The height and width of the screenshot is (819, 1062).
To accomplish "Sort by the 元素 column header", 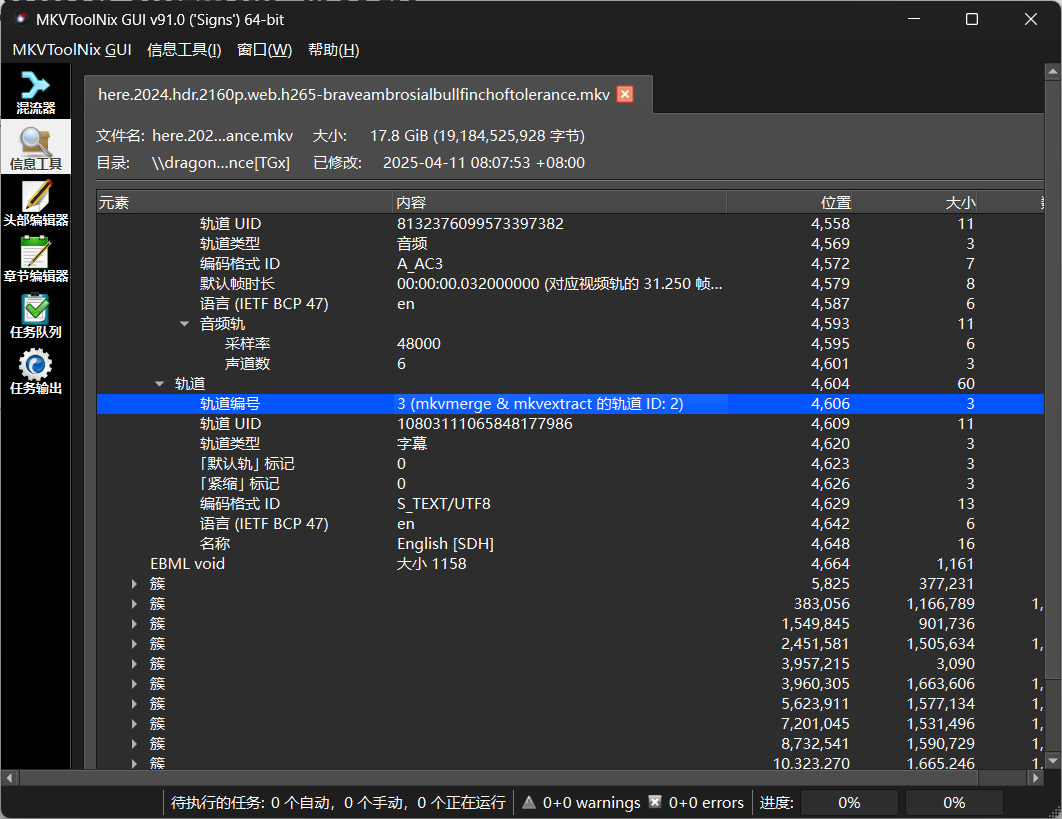I will pyautogui.click(x=245, y=202).
